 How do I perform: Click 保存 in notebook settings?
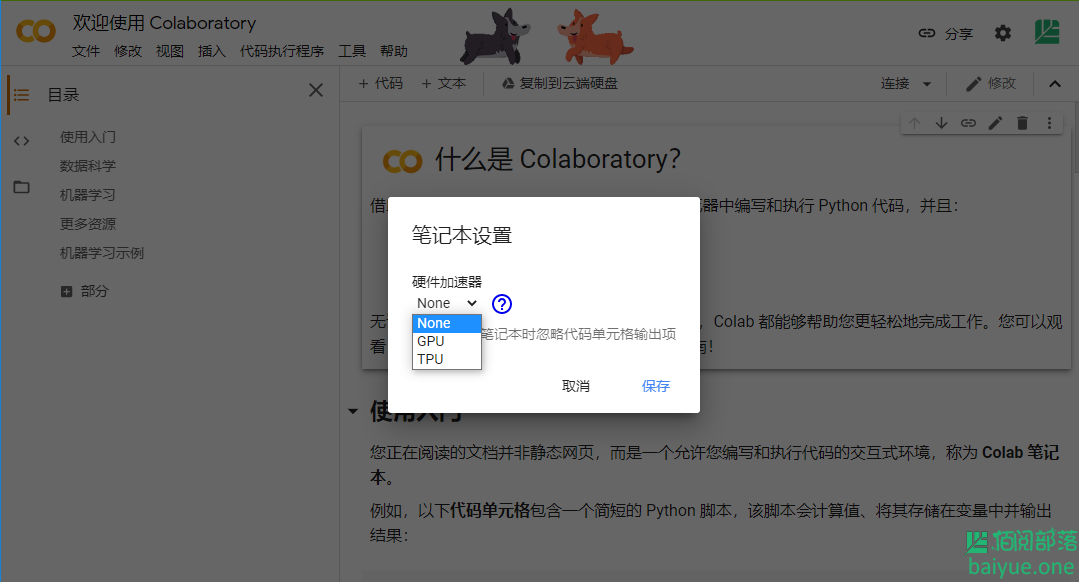point(656,386)
